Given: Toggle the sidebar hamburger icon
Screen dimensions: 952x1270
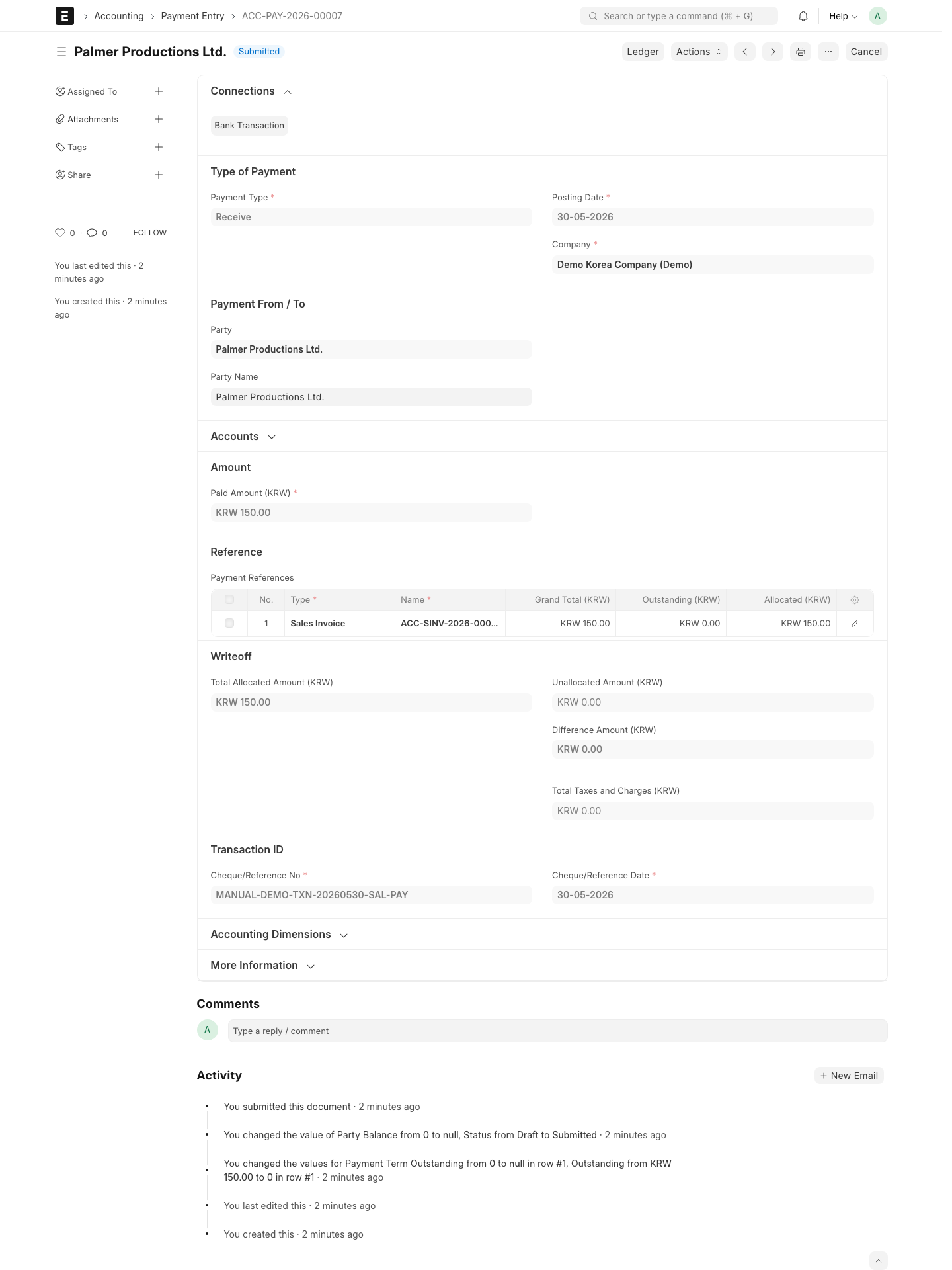Looking at the screenshot, I should click(61, 52).
